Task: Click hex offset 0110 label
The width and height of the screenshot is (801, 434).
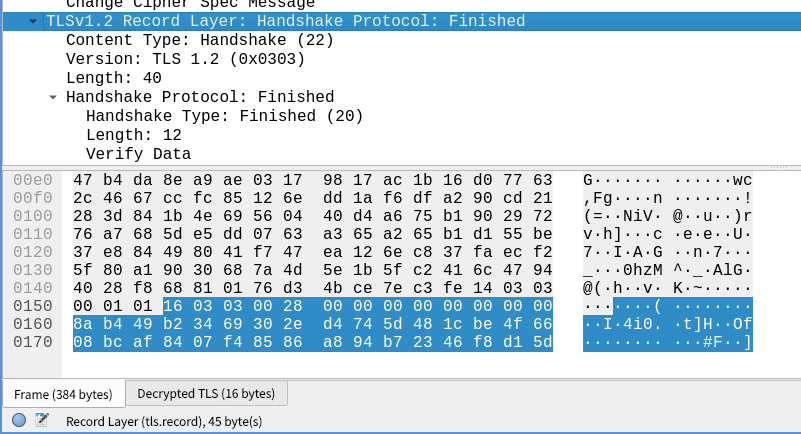Action: [x=33, y=234]
